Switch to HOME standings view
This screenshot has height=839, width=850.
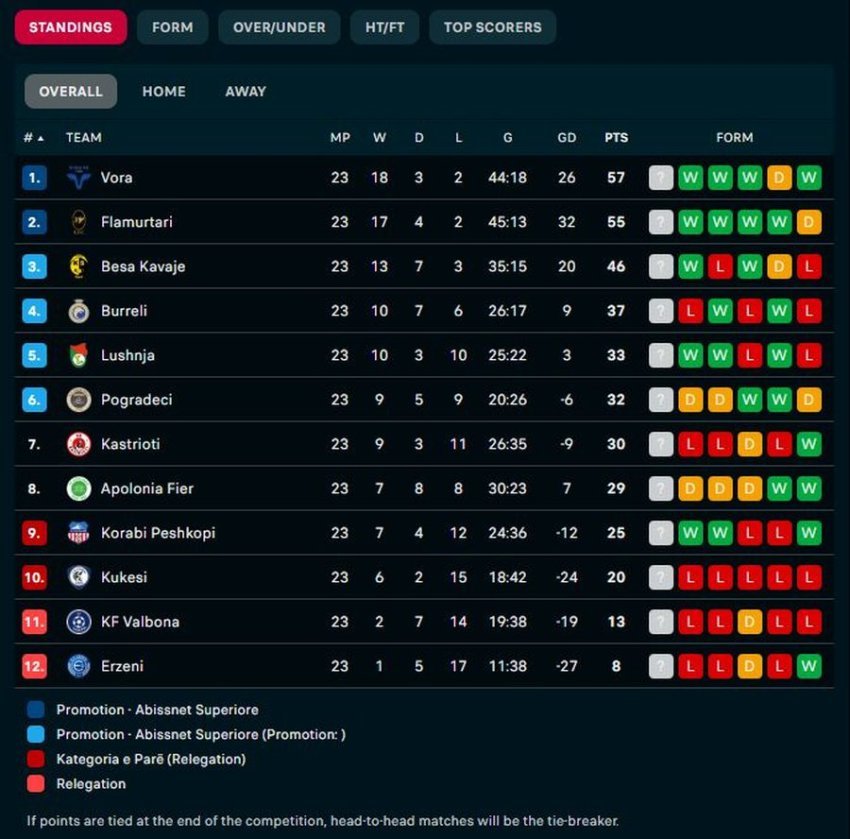pos(164,91)
